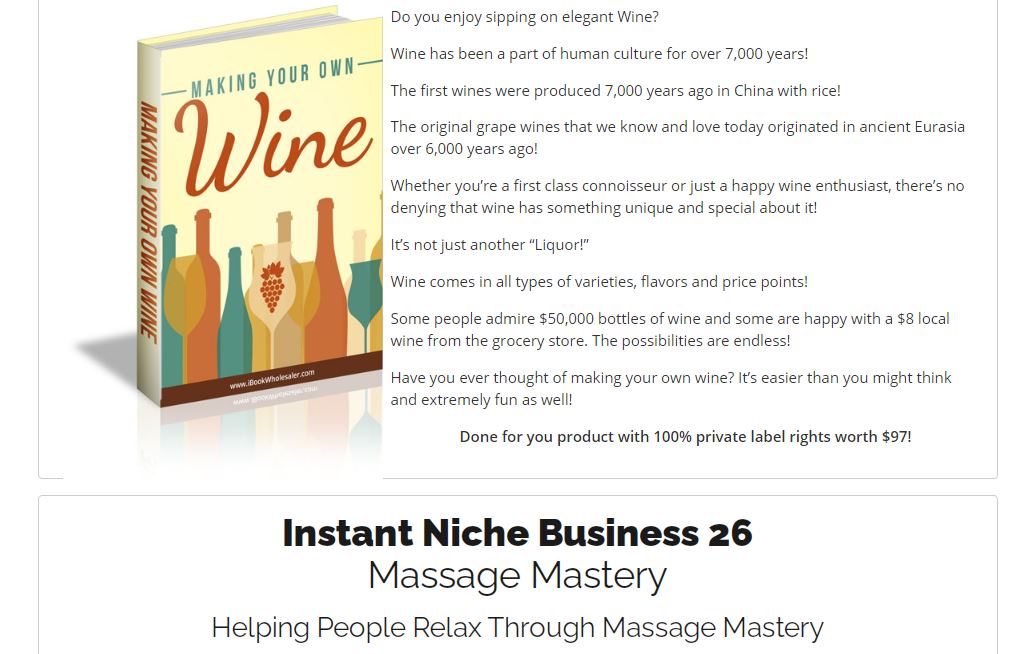This screenshot has height=654, width=1034.
Task: Click the 'Massage Mastery' subtitle
Action: coord(517,576)
